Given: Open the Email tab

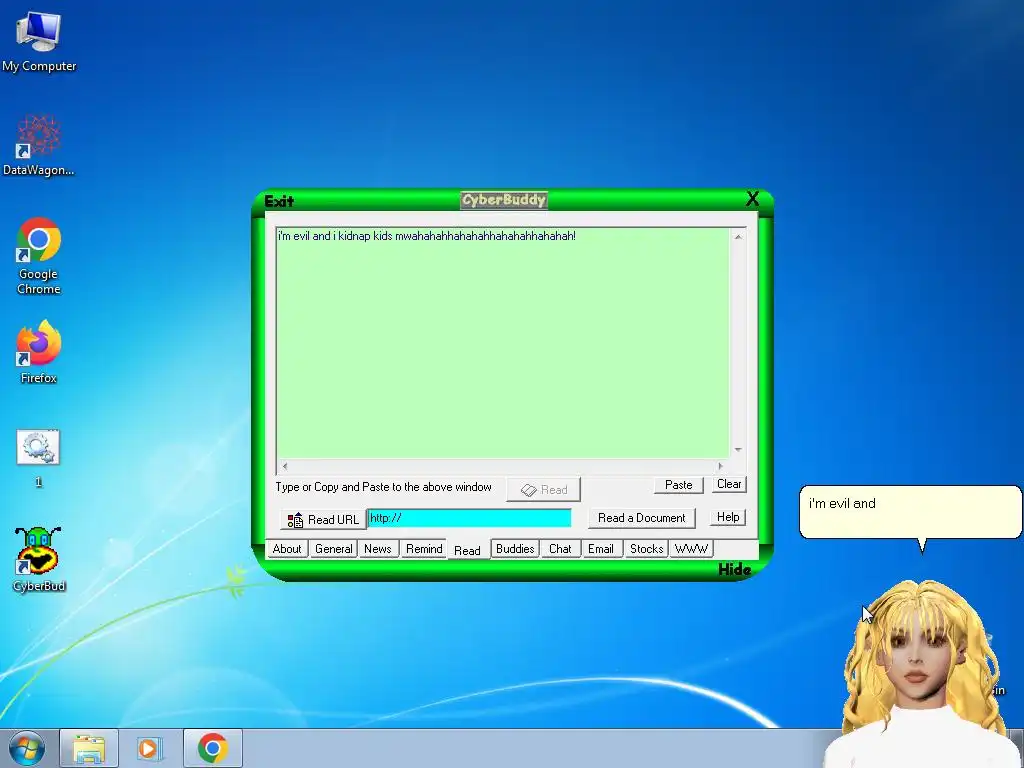Looking at the screenshot, I should point(600,549).
